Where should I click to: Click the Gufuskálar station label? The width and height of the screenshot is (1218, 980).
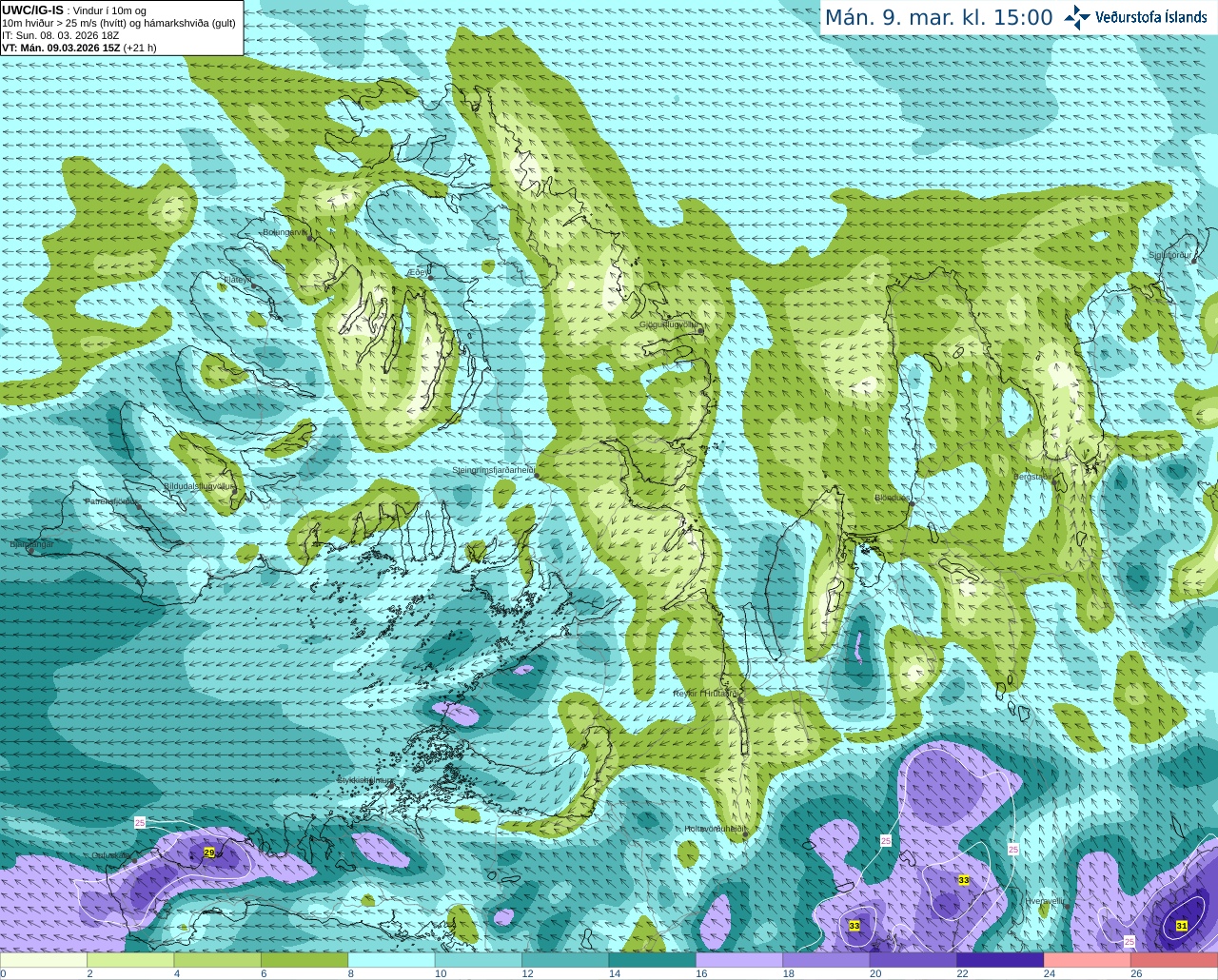(112, 855)
